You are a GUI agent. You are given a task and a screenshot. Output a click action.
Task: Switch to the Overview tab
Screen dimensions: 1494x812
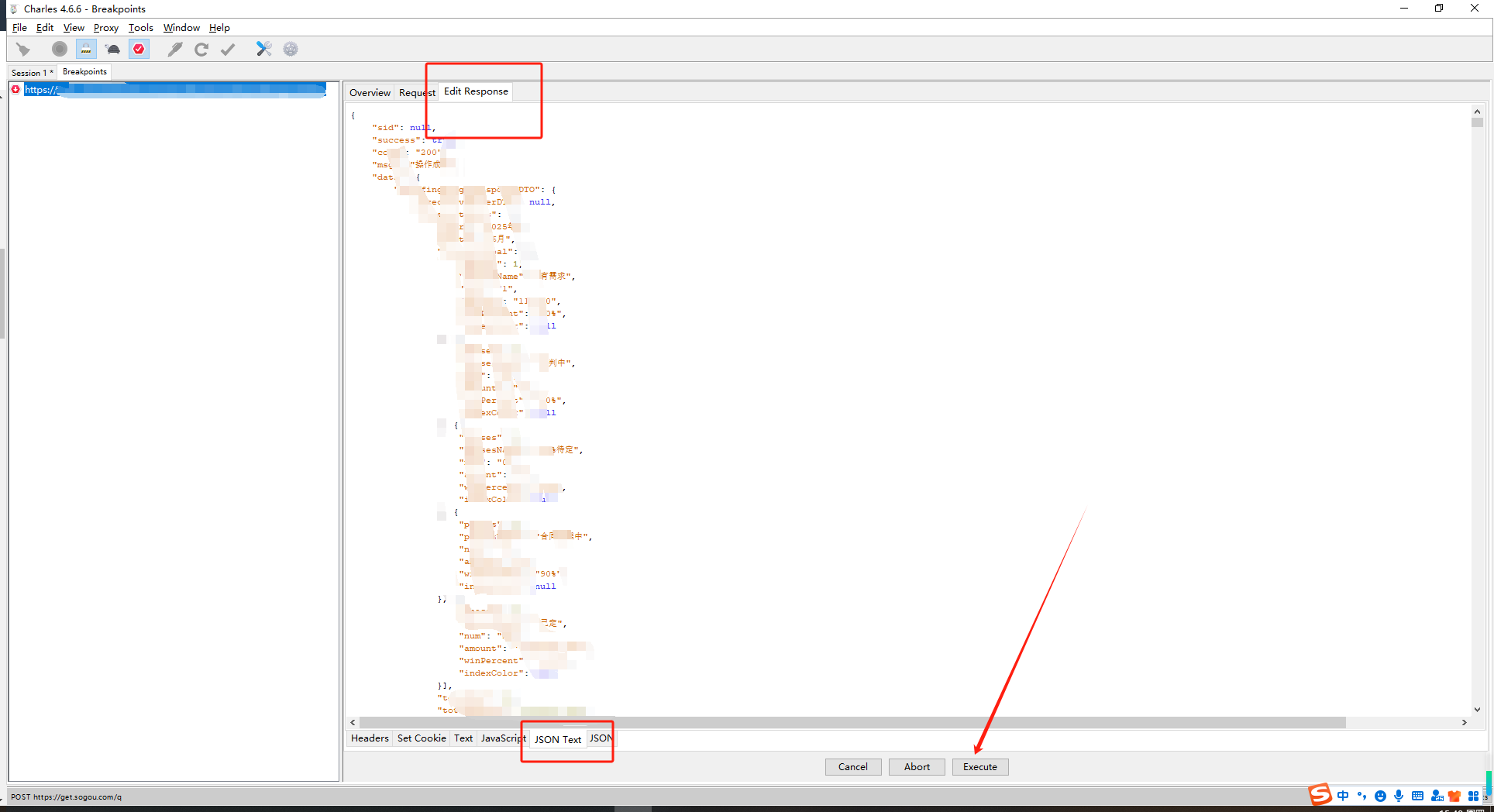tap(370, 93)
